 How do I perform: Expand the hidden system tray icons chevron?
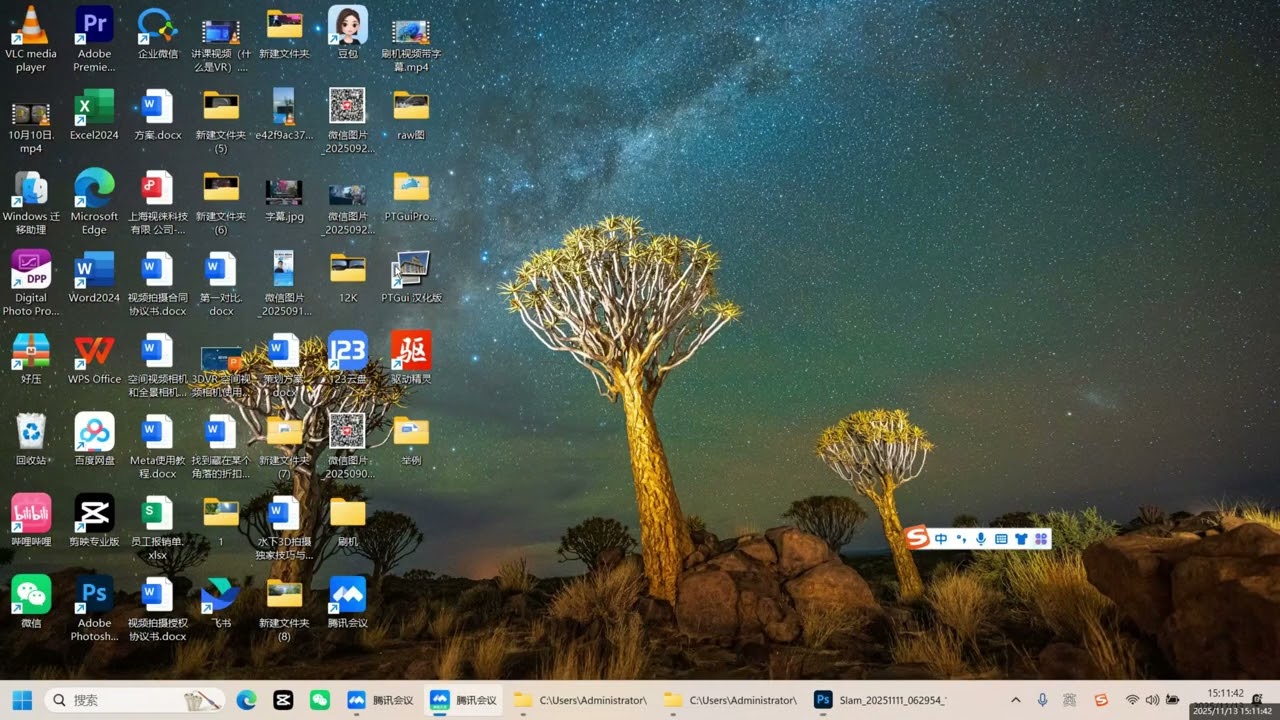[1016, 700]
